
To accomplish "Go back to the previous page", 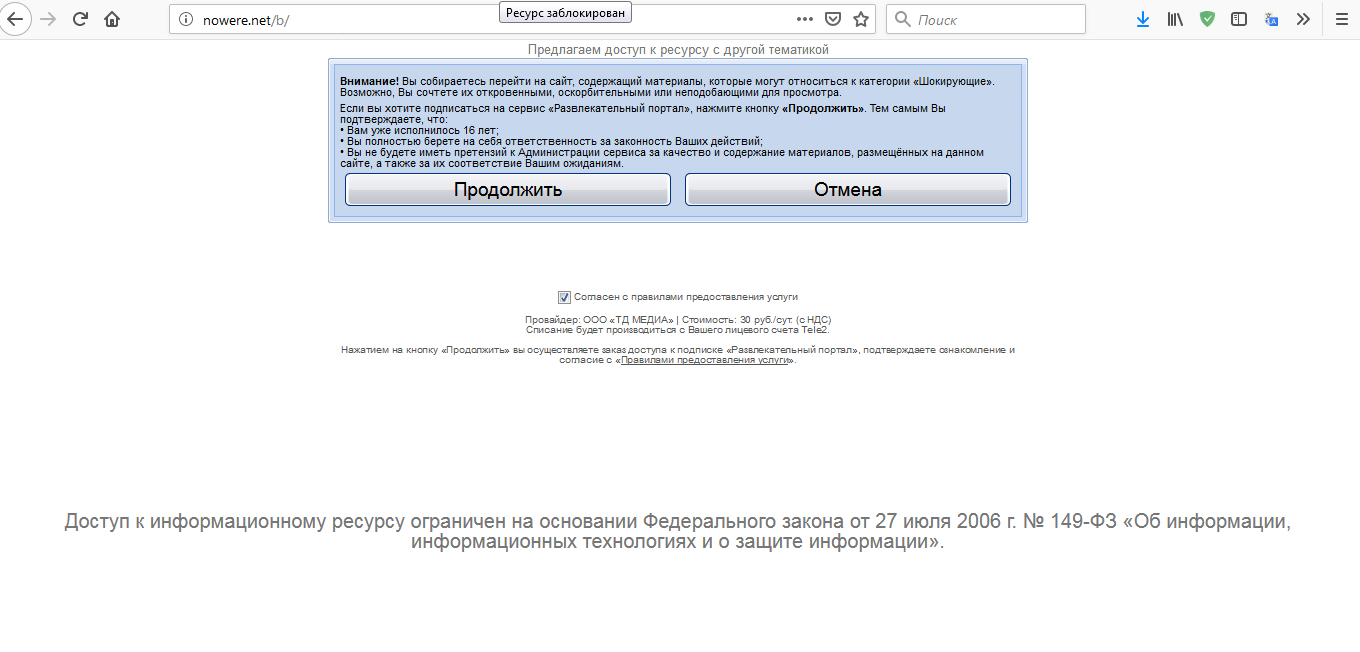I will 15,19.
